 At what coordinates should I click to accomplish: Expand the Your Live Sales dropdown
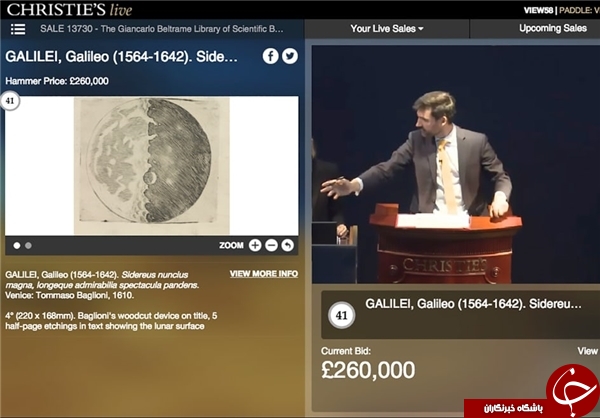(x=387, y=29)
